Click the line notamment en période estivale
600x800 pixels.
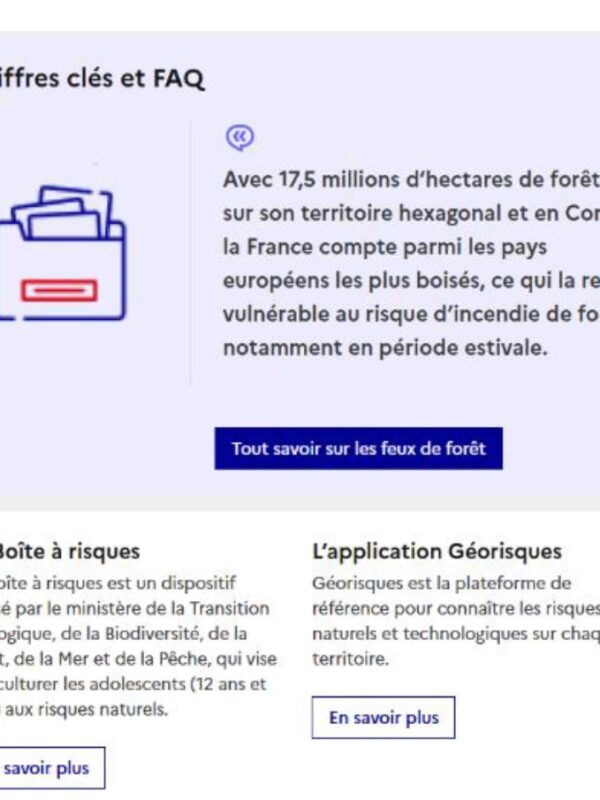coord(385,348)
